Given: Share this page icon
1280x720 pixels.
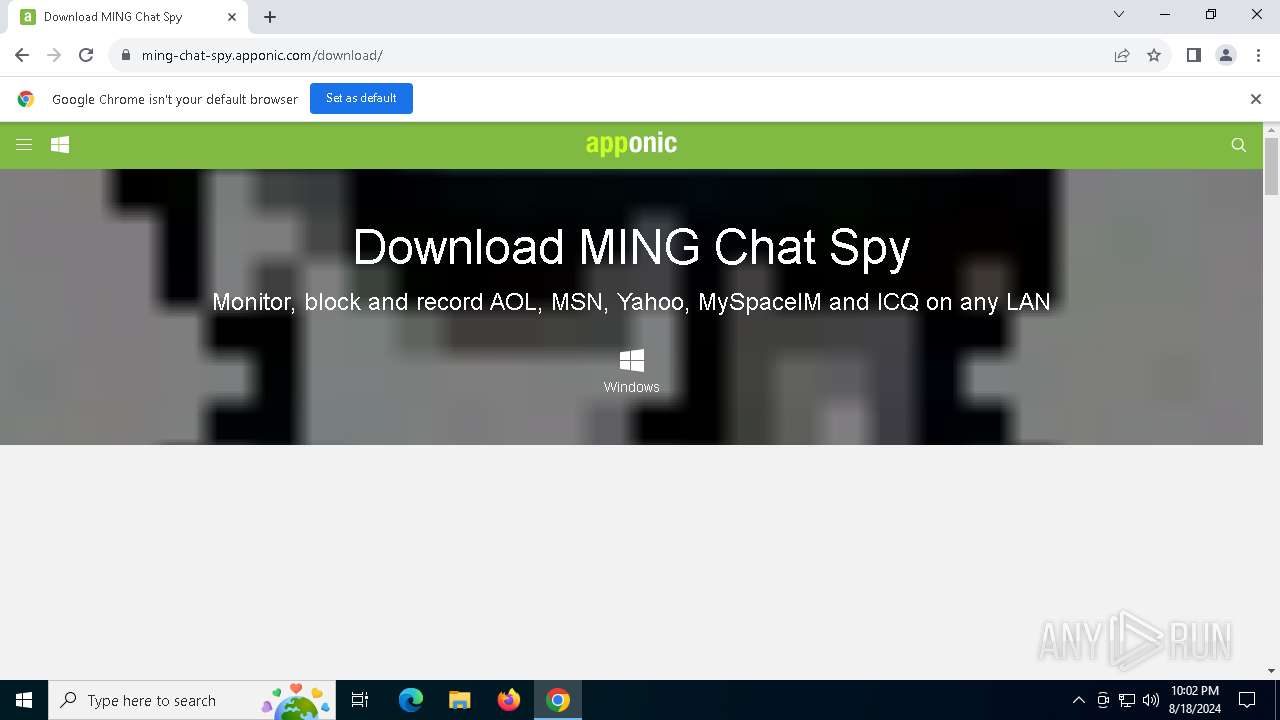Looking at the screenshot, I should tap(1122, 55).
